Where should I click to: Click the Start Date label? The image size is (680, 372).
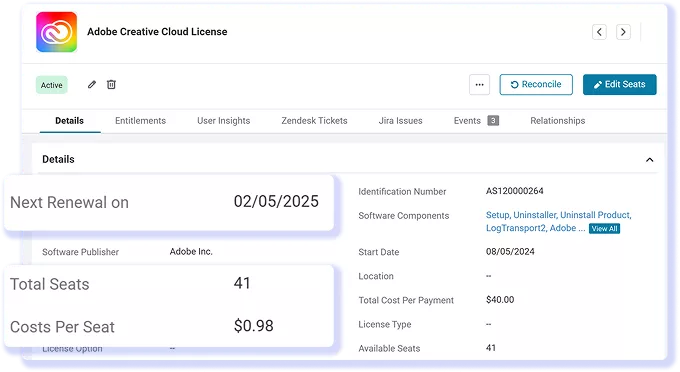tap(379, 252)
